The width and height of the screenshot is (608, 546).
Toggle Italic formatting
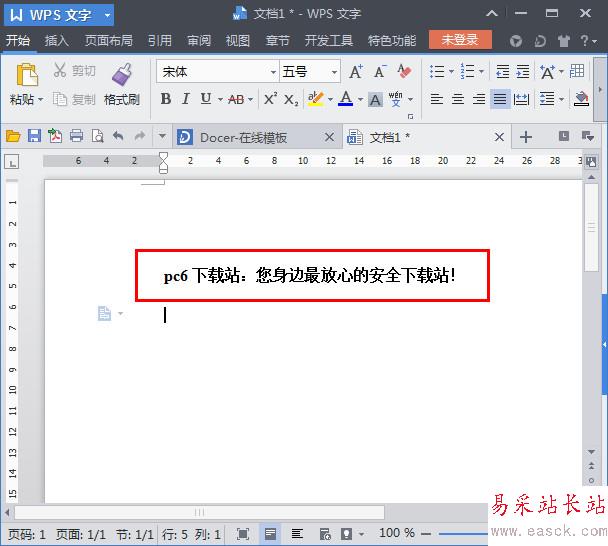[186, 99]
